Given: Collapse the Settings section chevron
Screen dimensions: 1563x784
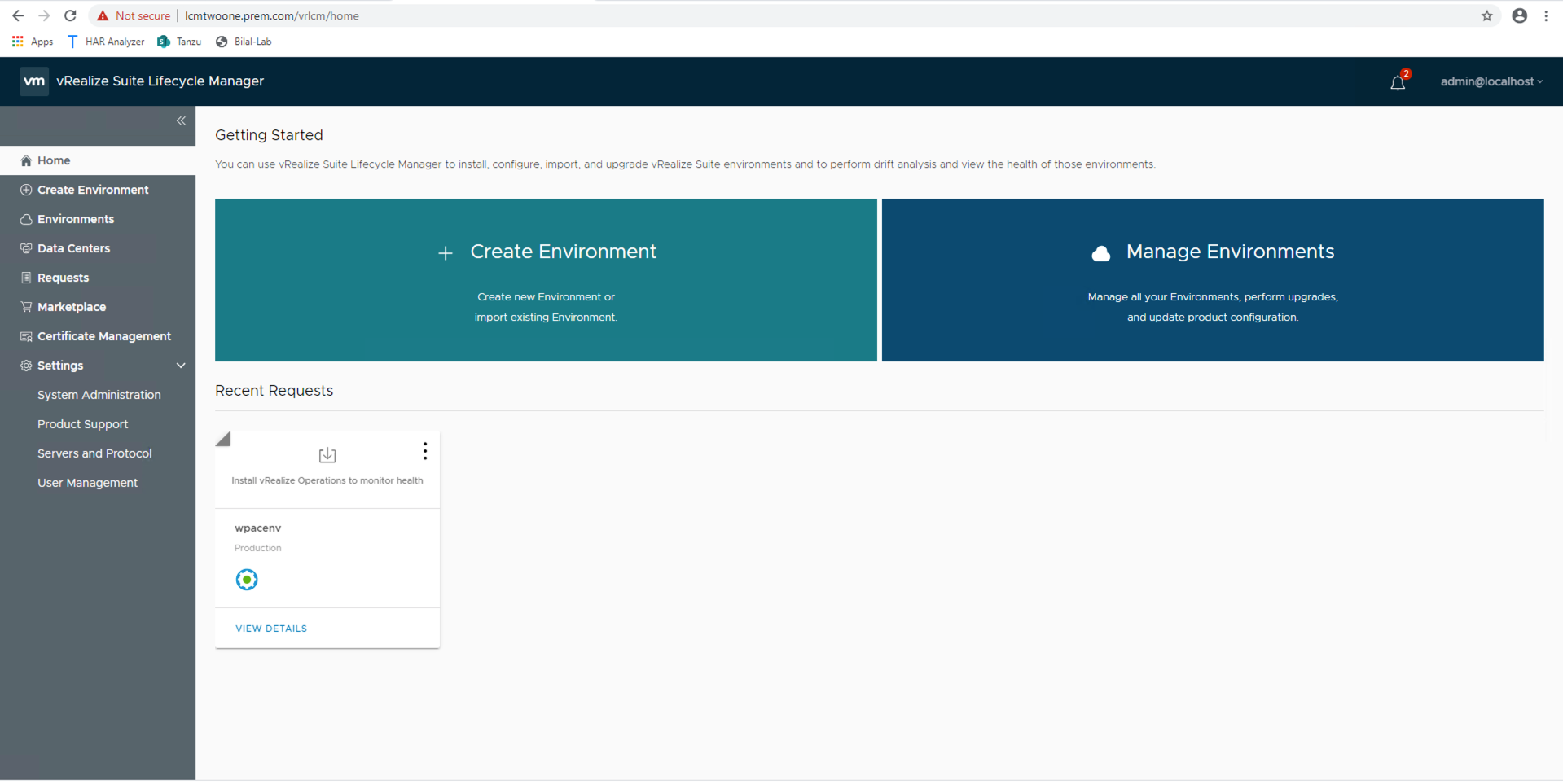Looking at the screenshot, I should click(x=181, y=366).
